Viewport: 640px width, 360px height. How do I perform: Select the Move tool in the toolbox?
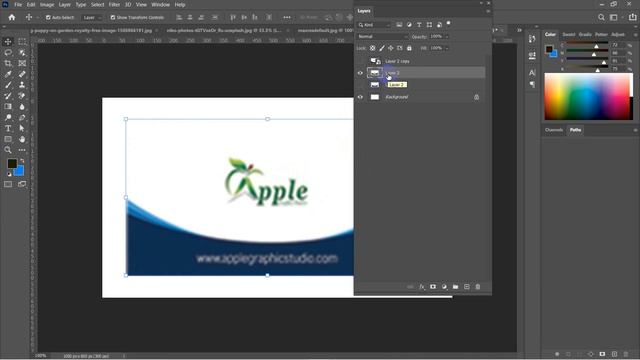[8, 42]
